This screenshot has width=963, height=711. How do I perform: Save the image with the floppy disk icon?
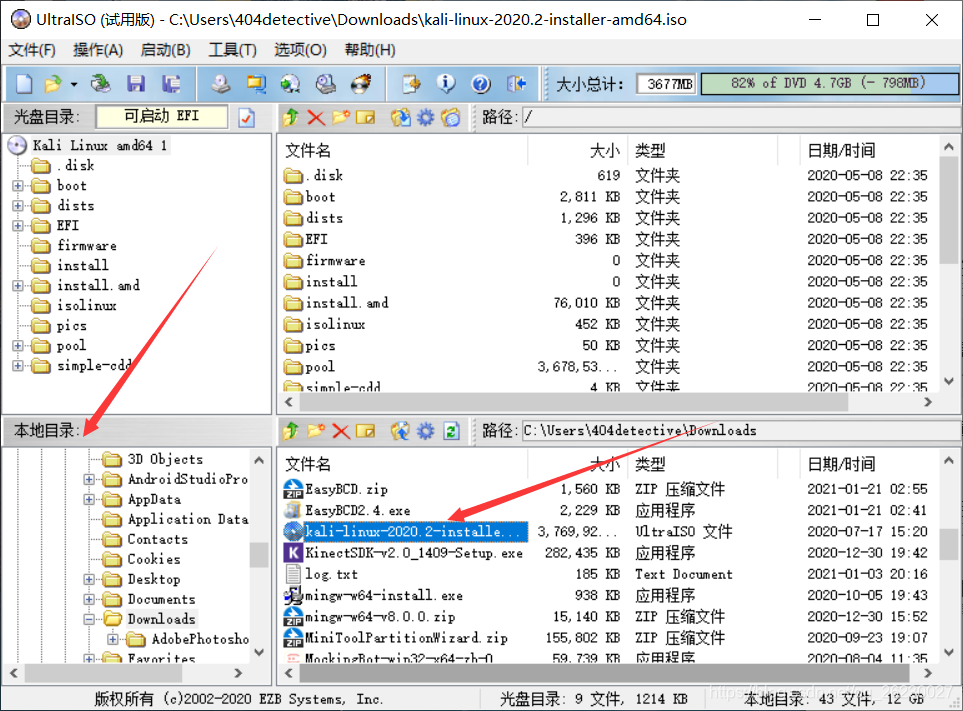[x=136, y=84]
